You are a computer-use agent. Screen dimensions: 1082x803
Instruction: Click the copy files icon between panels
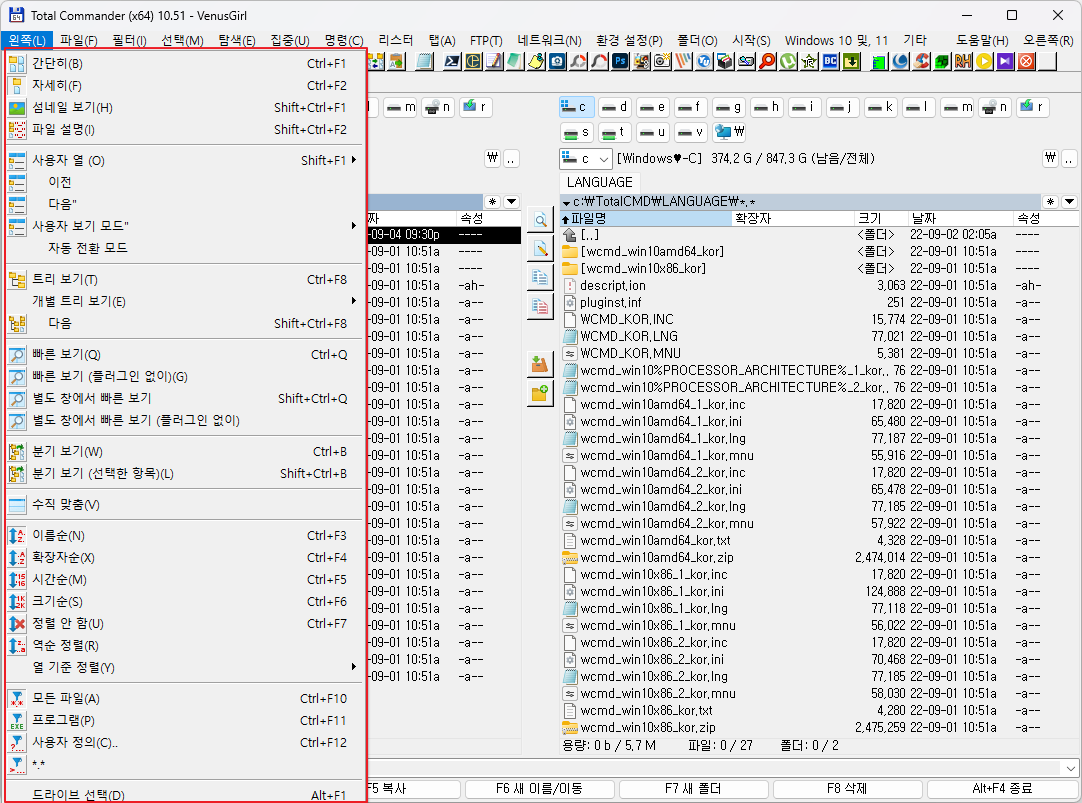pos(540,277)
